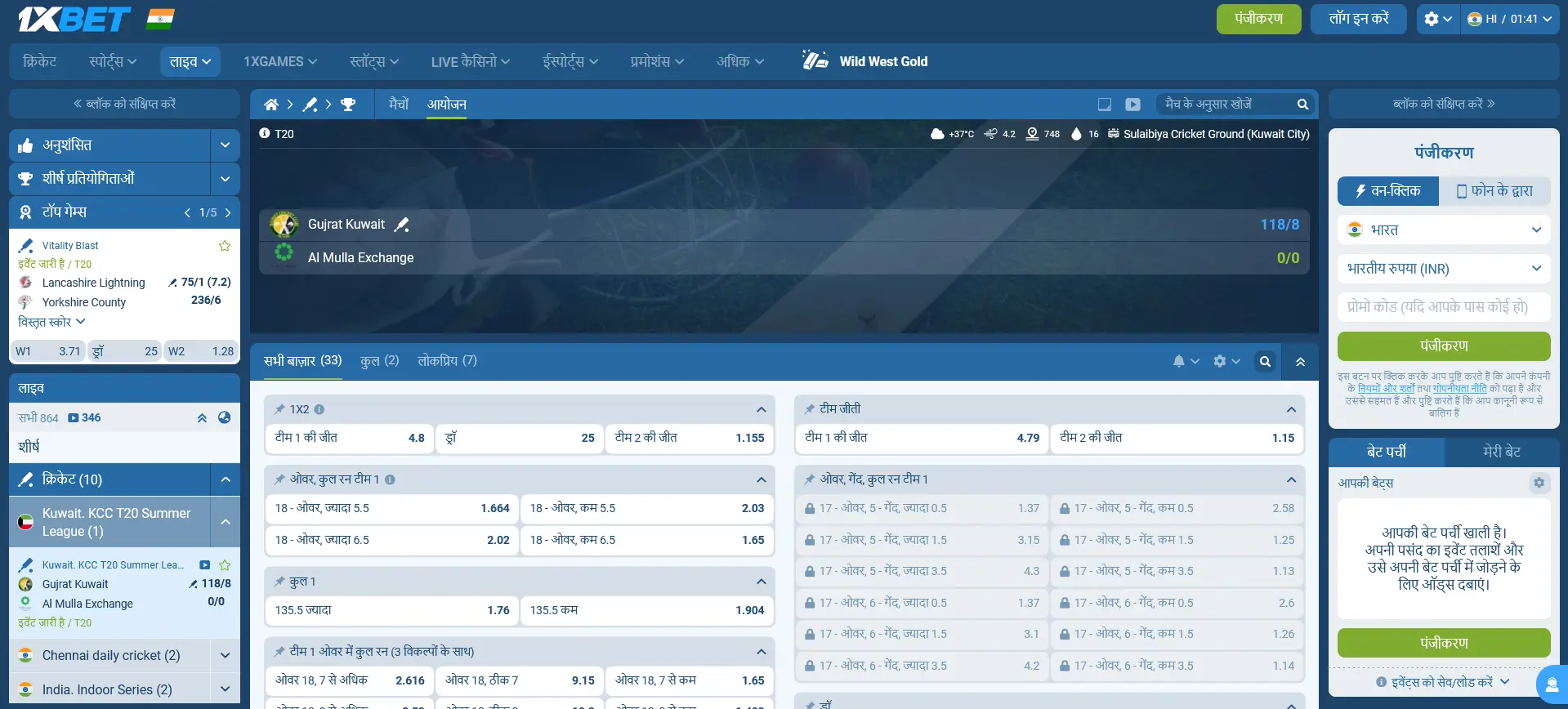
Task: Switch to the मेरी बेट tab
Action: click(x=1501, y=452)
